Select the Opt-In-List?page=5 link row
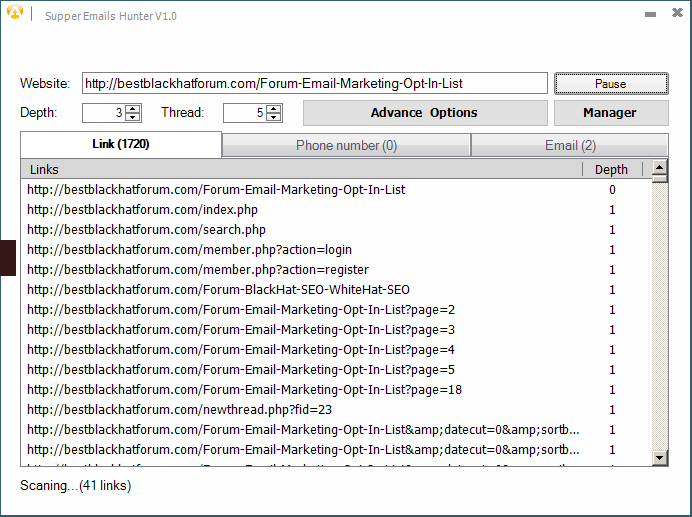Viewport: 692px width, 517px height. pos(336,370)
